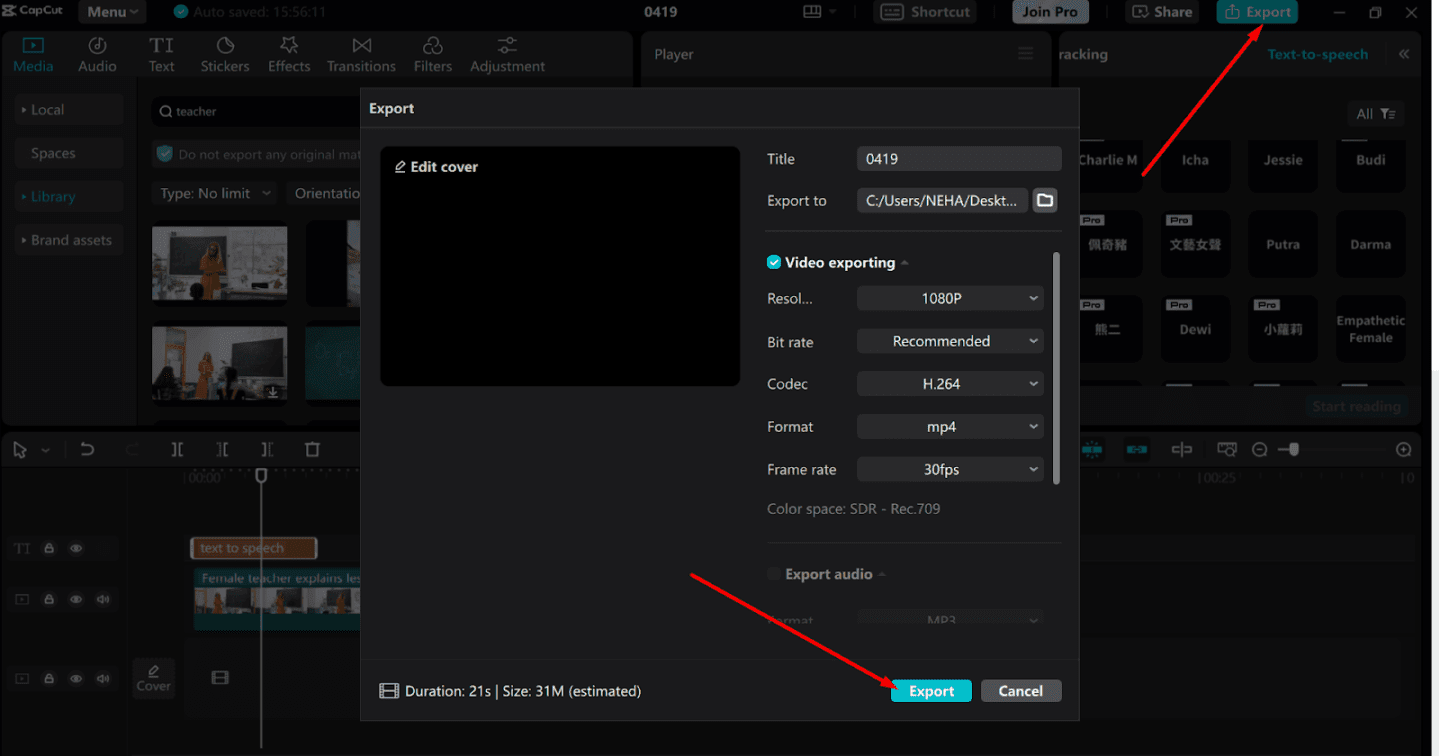Click the Join Pro button
This screenshot has height=756, width=1440.
1050,12
